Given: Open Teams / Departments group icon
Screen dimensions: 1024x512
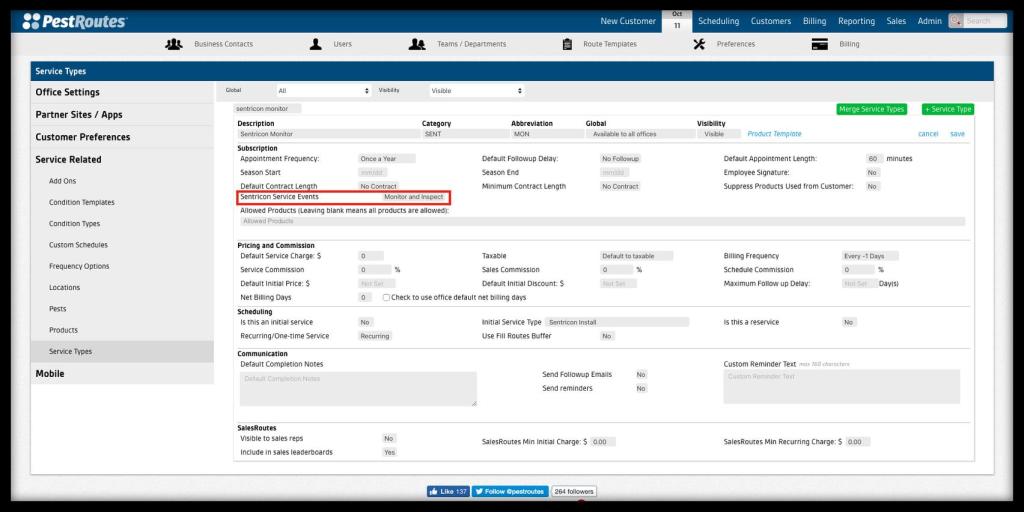Looking at the screenshot, I should (418, 44).
